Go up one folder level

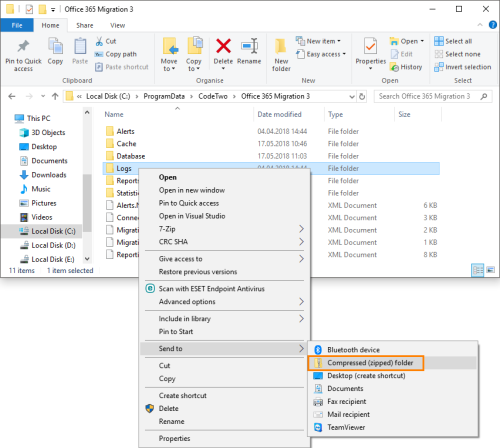click(55, 96)
